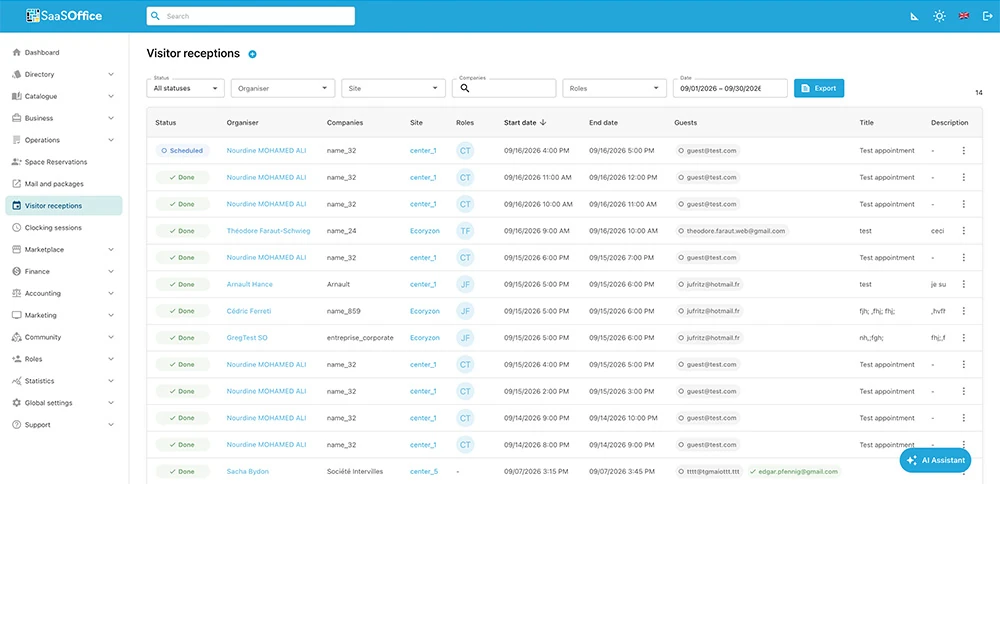
Task: Click the Statistics chart icon
Action: pos(17,381)
